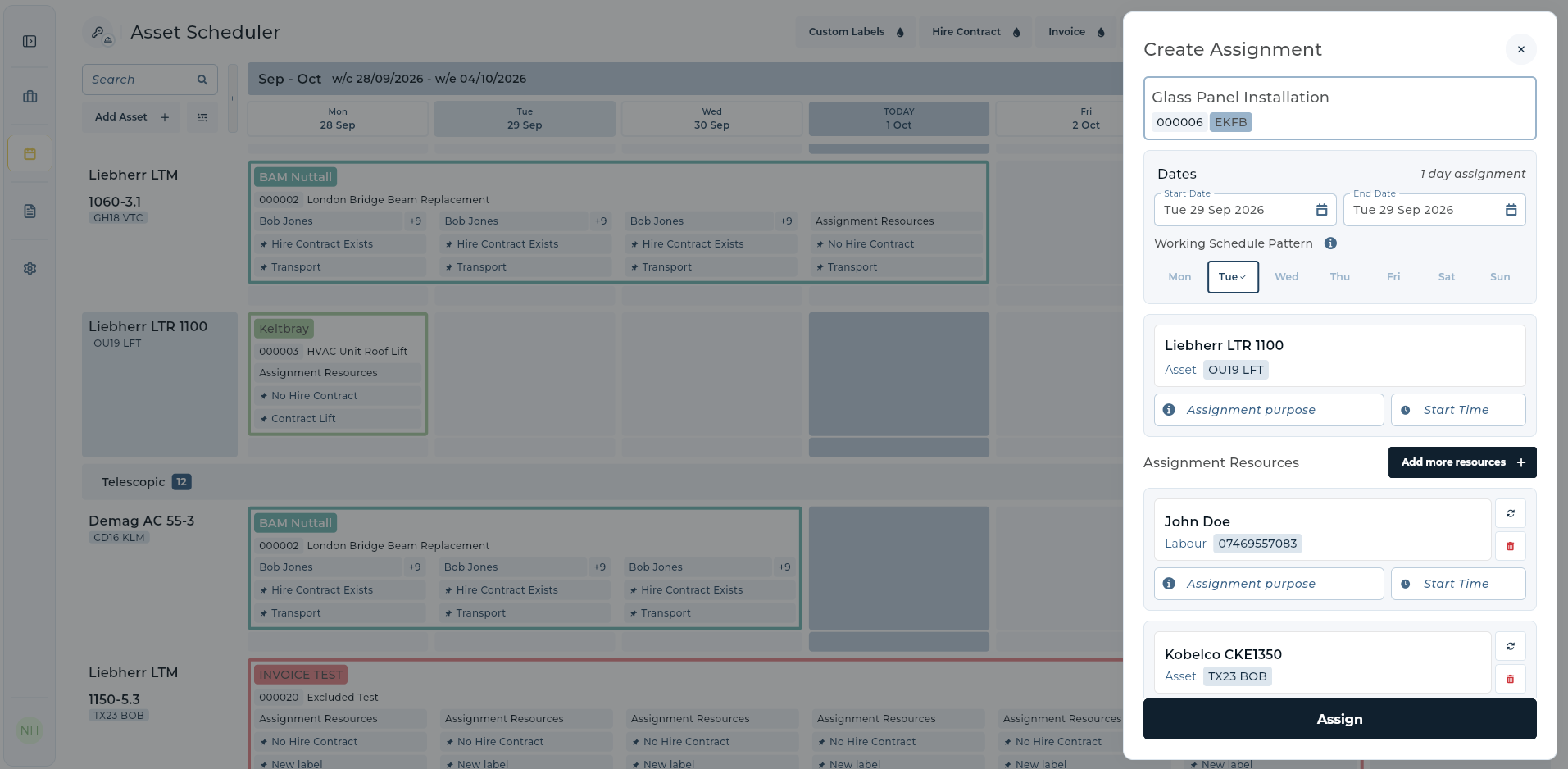The image size is (1568, 769).
Task: Click the Telescopic group header
Action: click(x=602, y=482)
